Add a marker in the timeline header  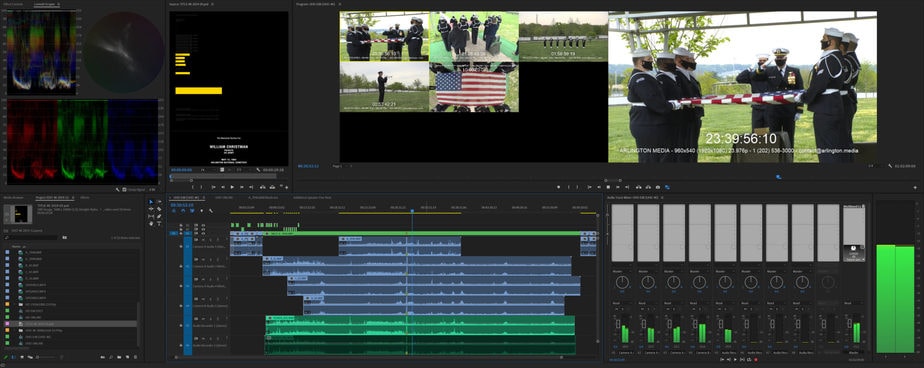coord(202,211)
